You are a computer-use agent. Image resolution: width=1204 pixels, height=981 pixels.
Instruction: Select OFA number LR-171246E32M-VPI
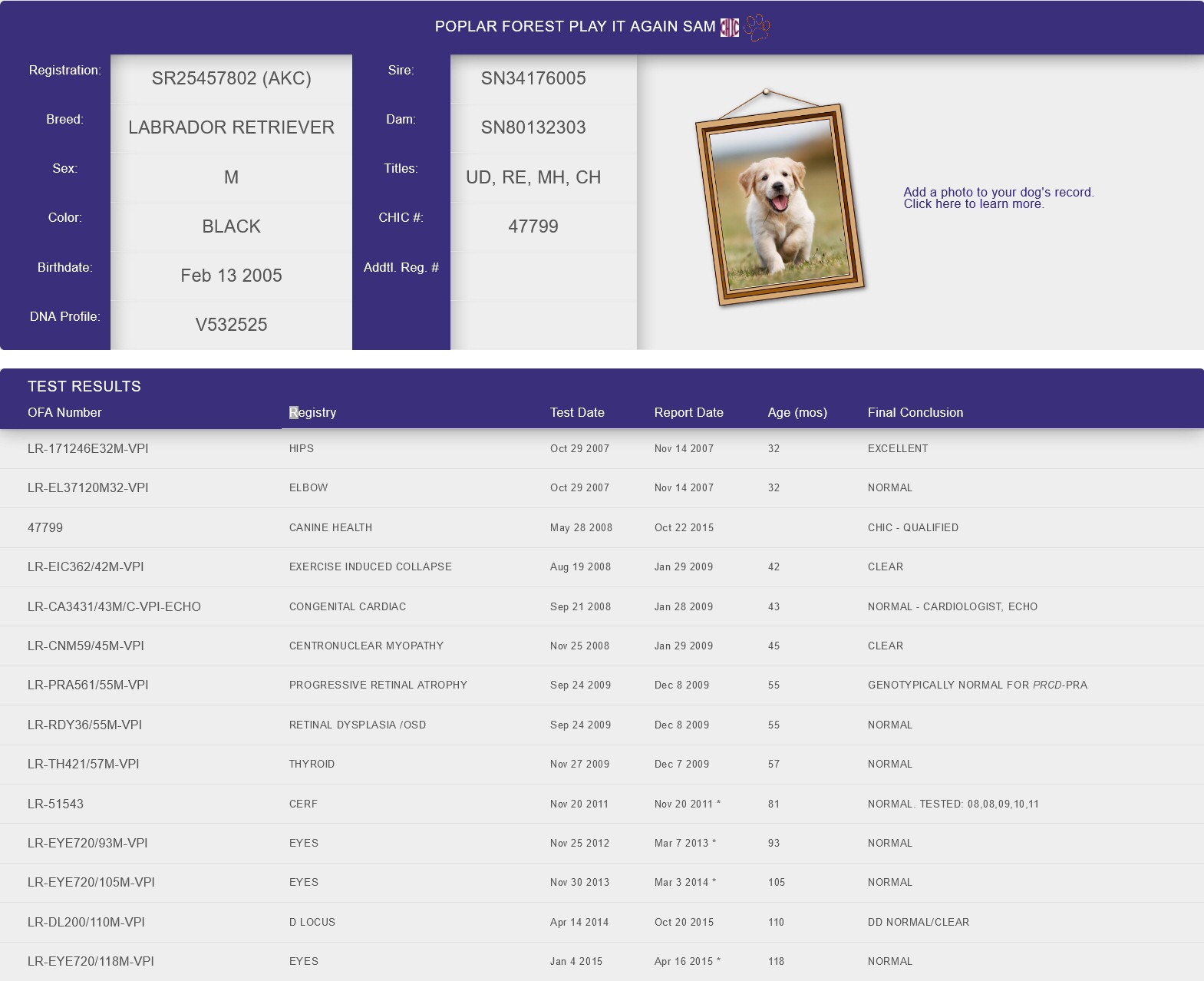[x=88, y=448]
